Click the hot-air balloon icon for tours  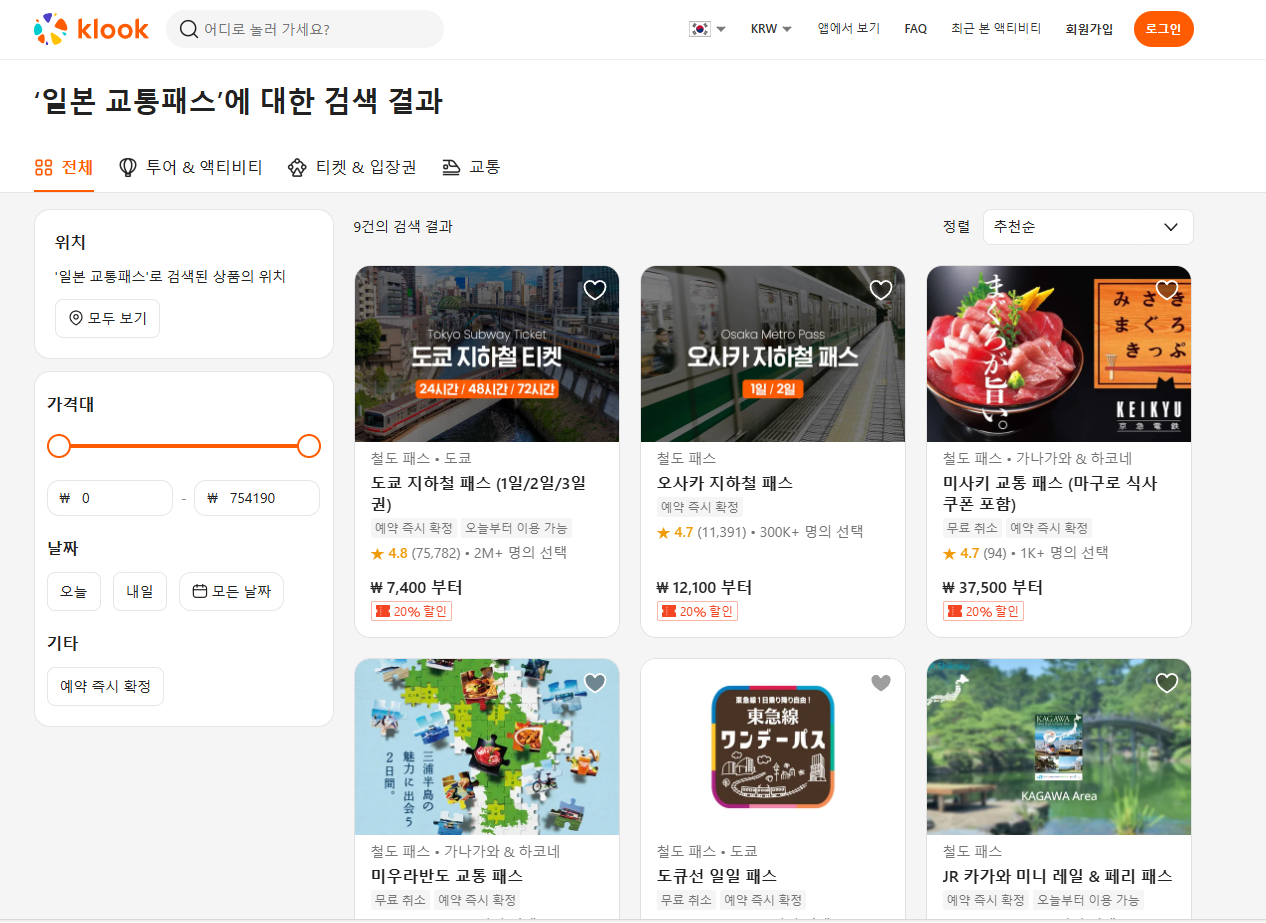click(x=128, y=167)
